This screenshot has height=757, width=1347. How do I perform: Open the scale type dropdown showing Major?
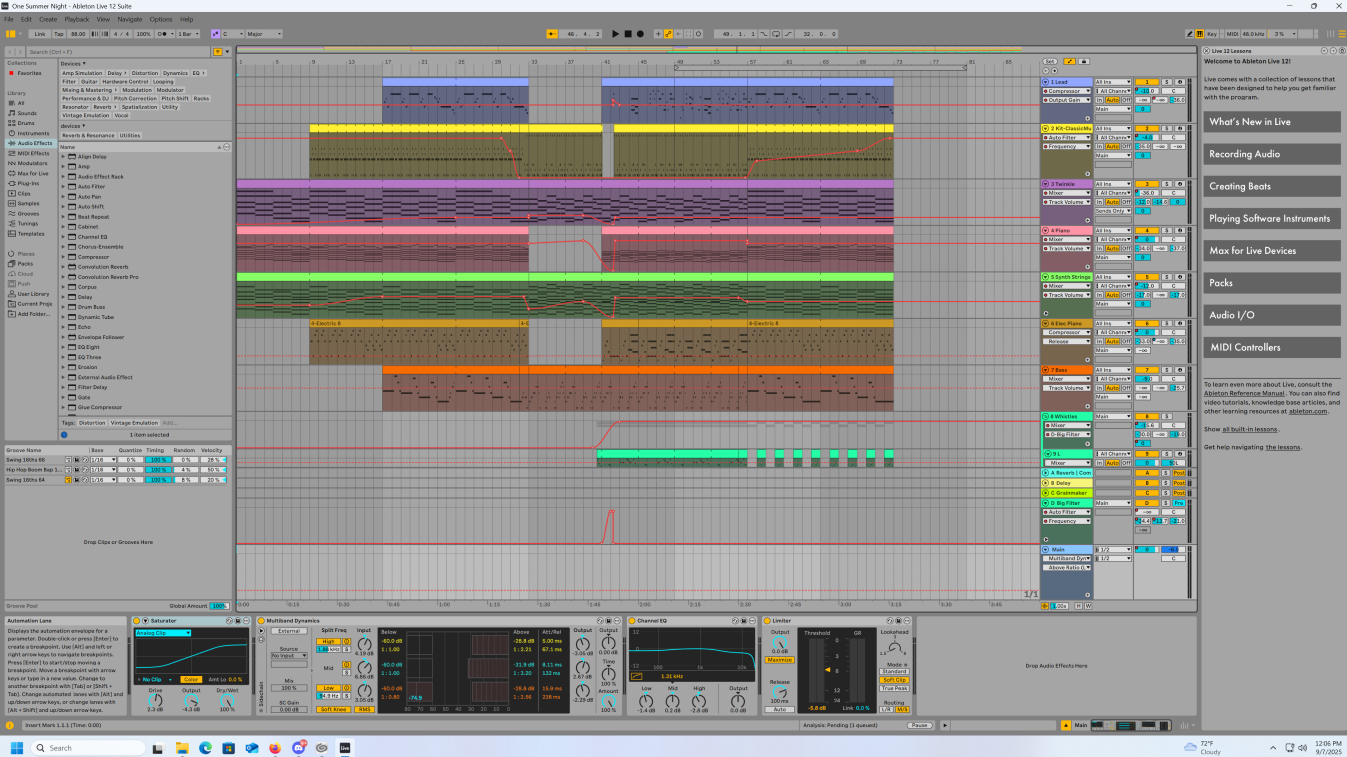tap(265, 34)
